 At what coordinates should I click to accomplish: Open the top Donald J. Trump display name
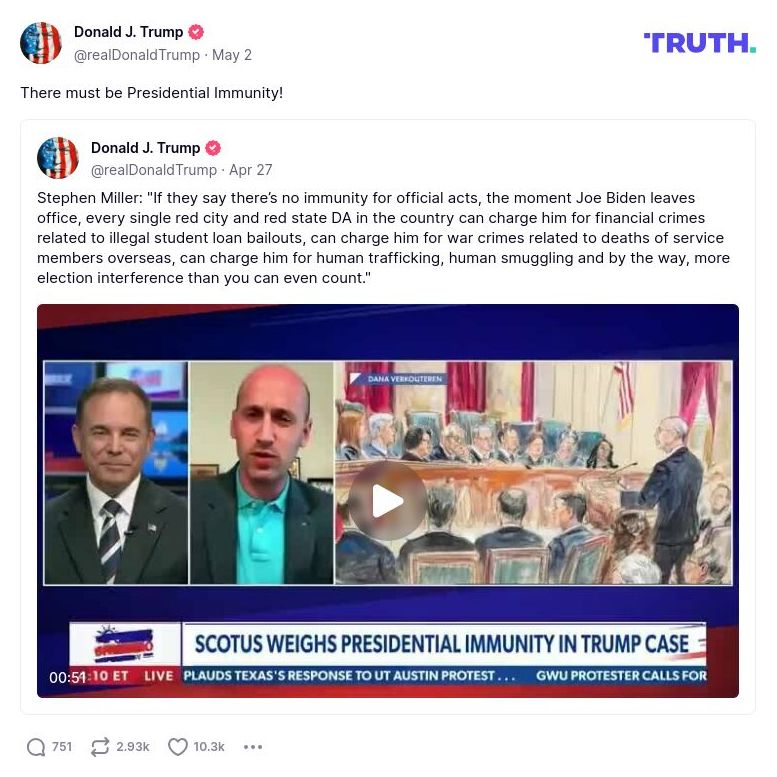coord(128,32)
